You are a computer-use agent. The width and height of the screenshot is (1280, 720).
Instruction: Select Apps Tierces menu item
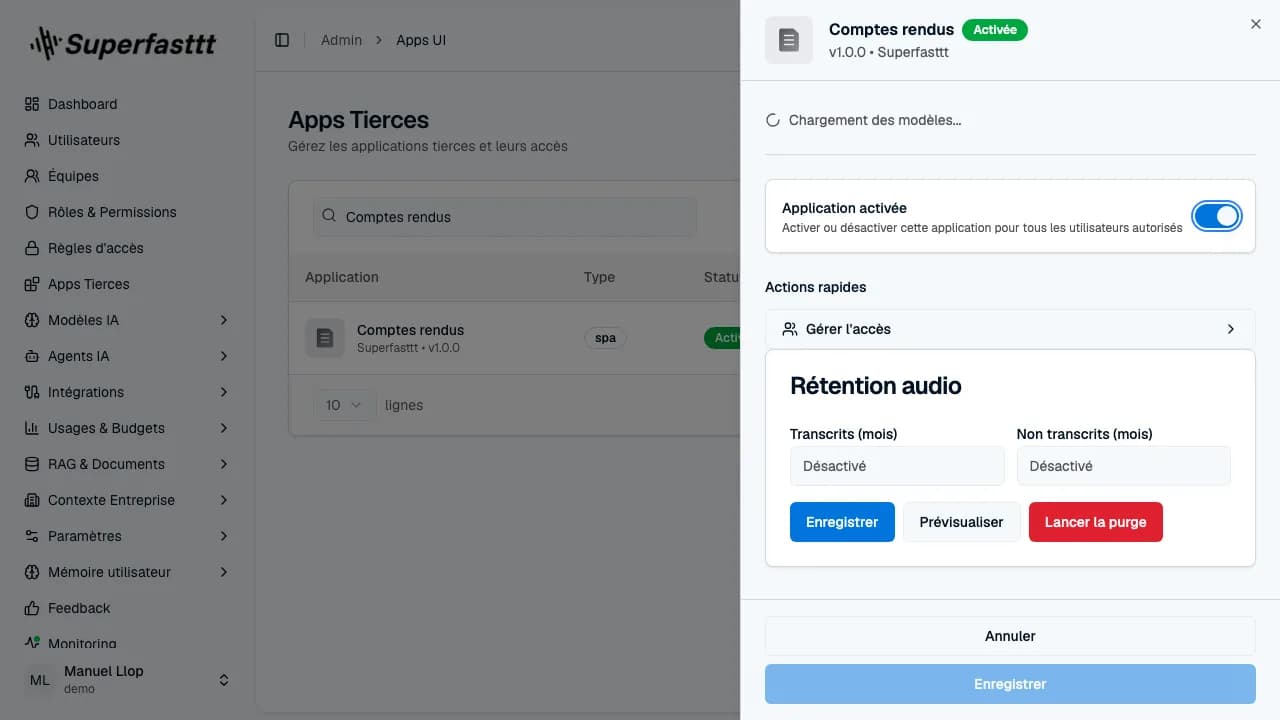[128, 284]
